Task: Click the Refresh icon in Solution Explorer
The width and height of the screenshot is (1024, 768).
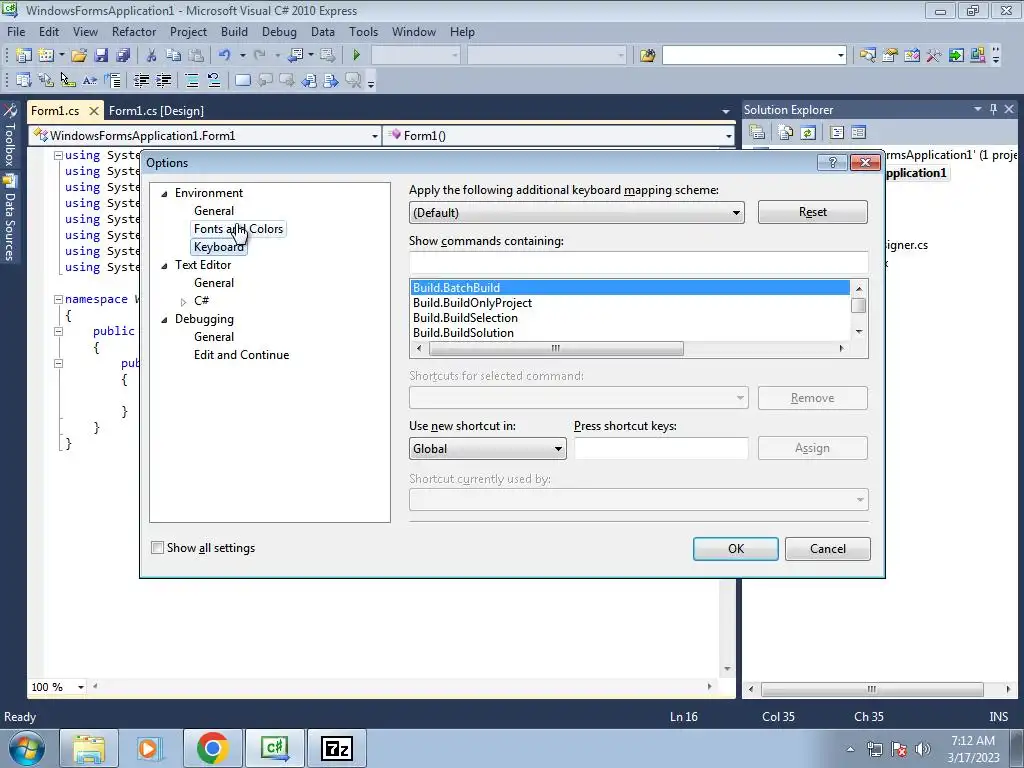Action: tap(808, 133)
